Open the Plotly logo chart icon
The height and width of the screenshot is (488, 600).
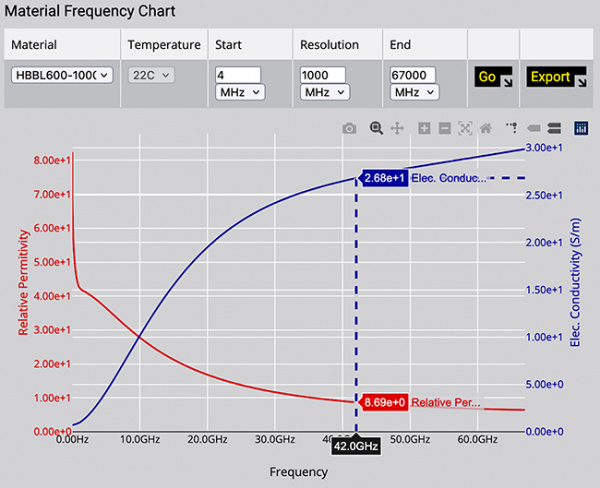pos(581,128)
